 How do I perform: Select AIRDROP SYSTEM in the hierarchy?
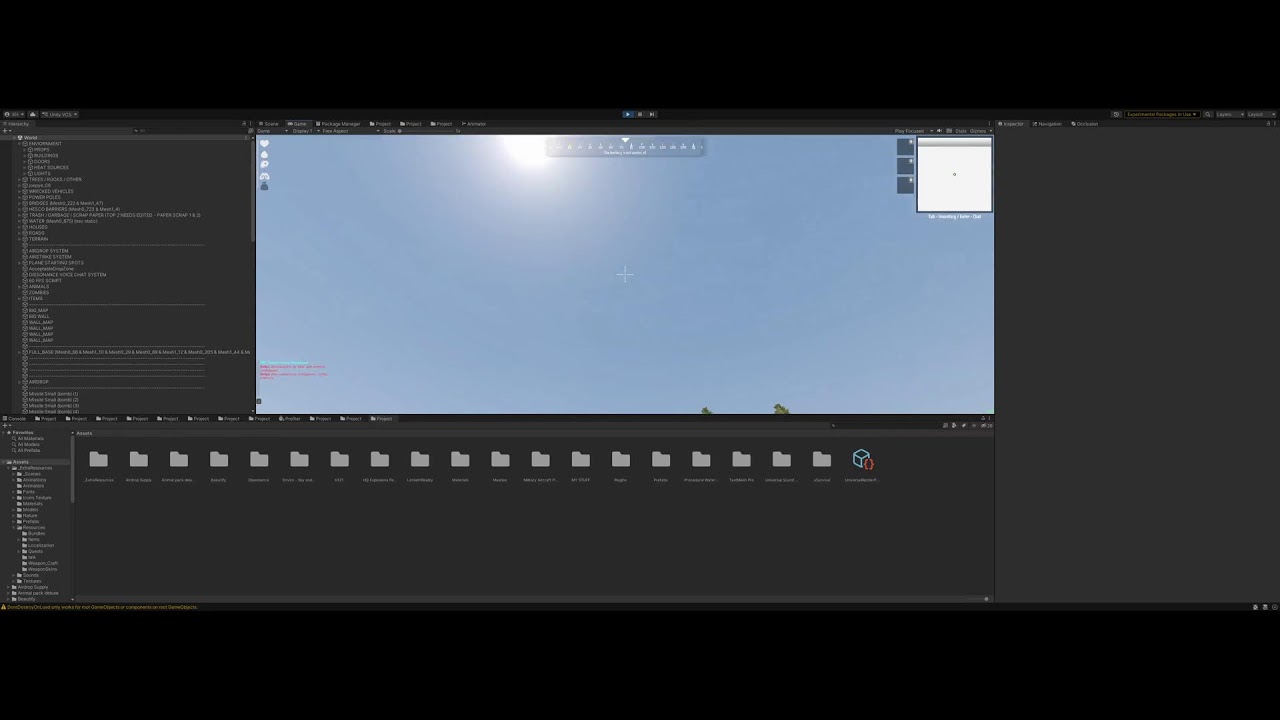point(48,251)
